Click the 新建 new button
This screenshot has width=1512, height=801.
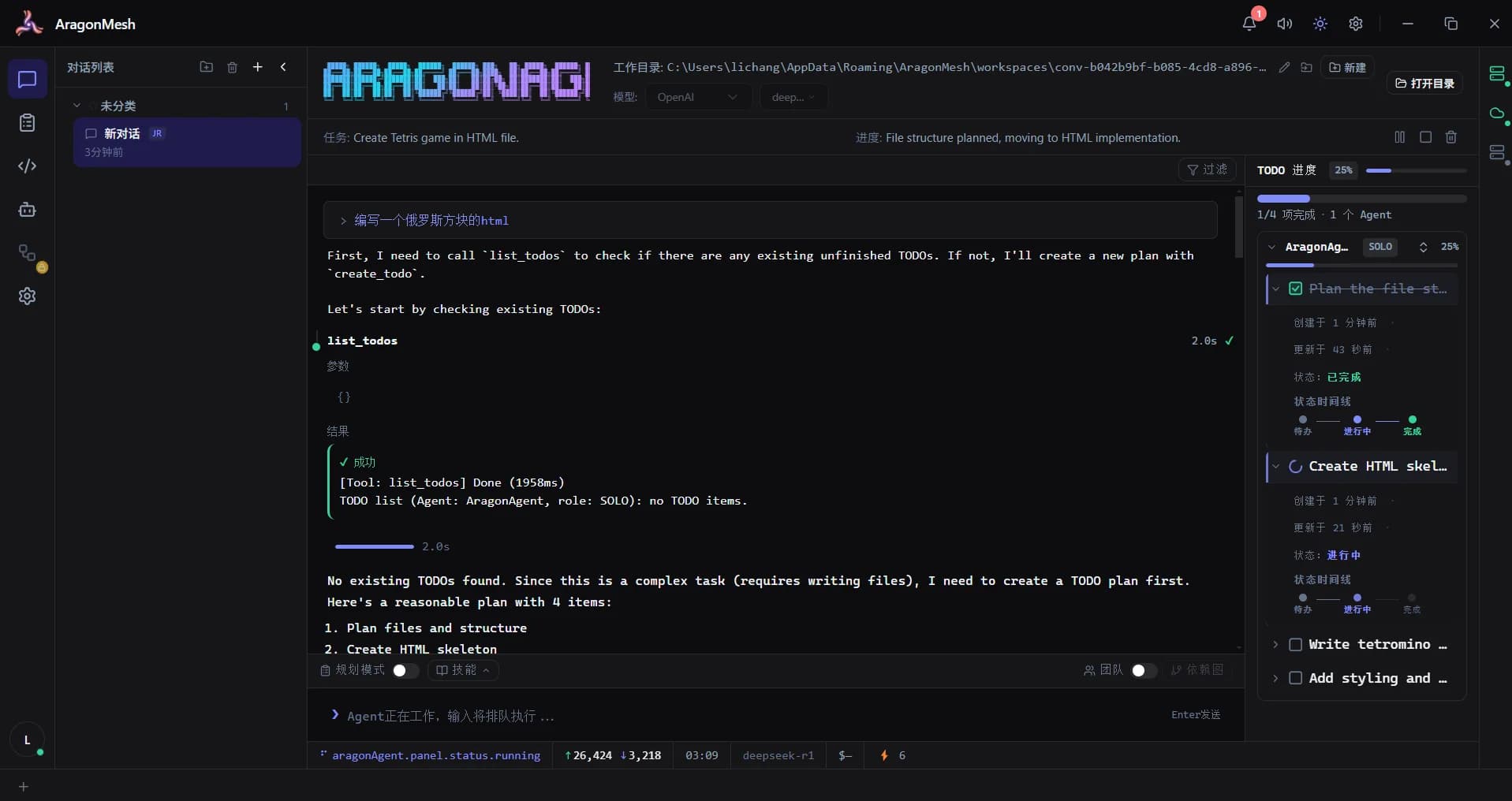click(x=1348, y=68)
